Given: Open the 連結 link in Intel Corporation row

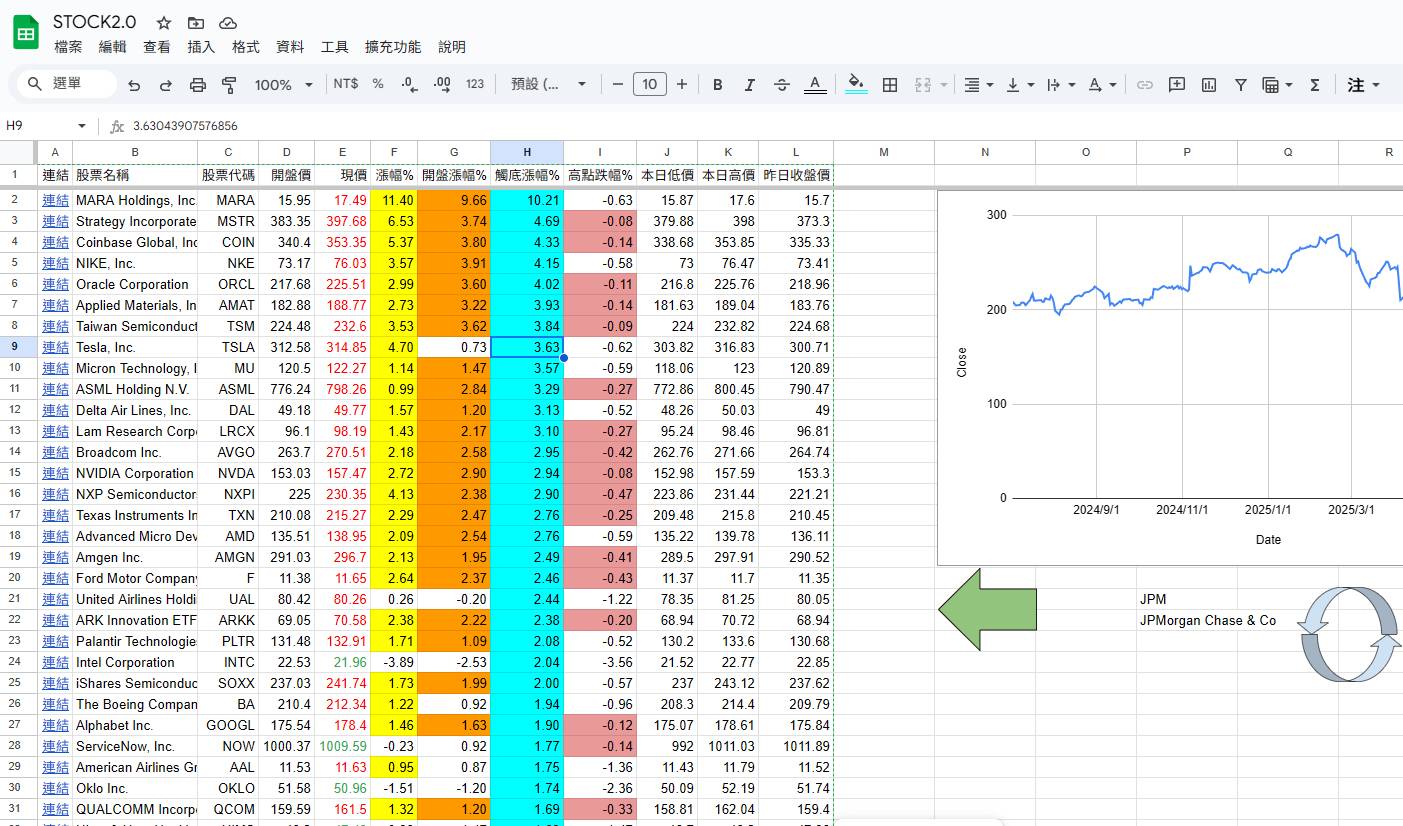Looking at the screenshot, I should (55, 662).
